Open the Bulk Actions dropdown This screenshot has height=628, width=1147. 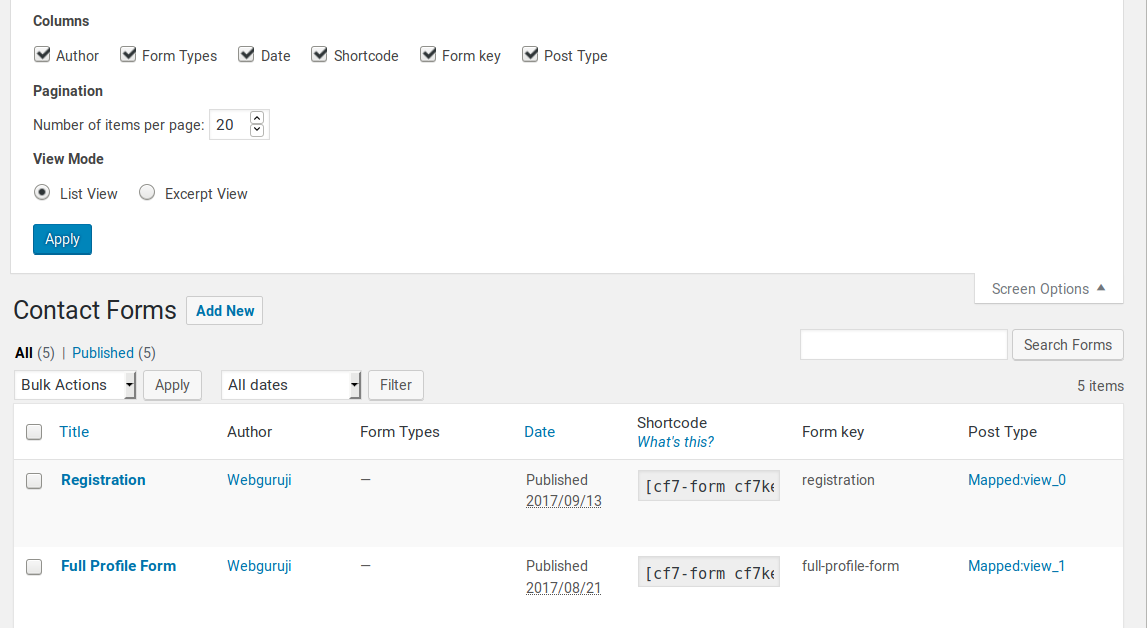[75, 385]
